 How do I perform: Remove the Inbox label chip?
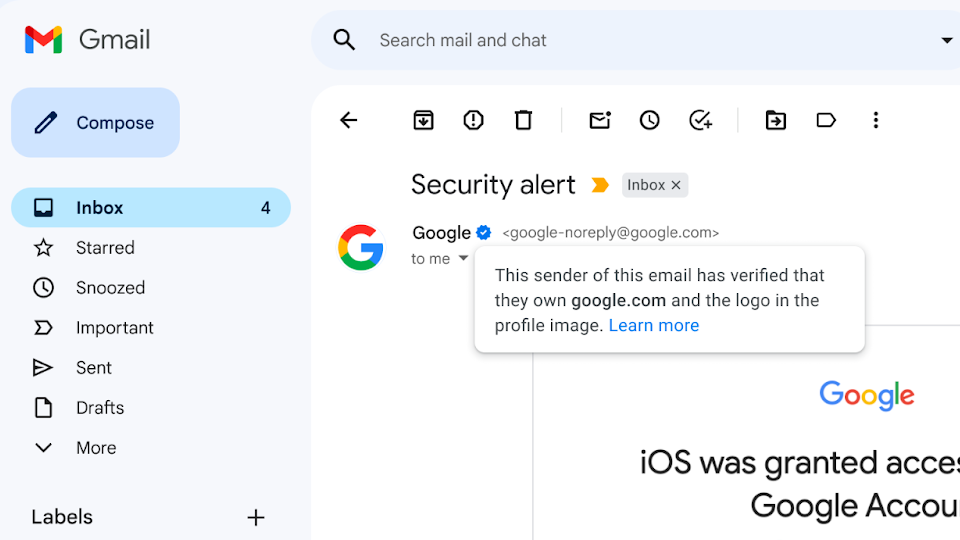point(676,185)
